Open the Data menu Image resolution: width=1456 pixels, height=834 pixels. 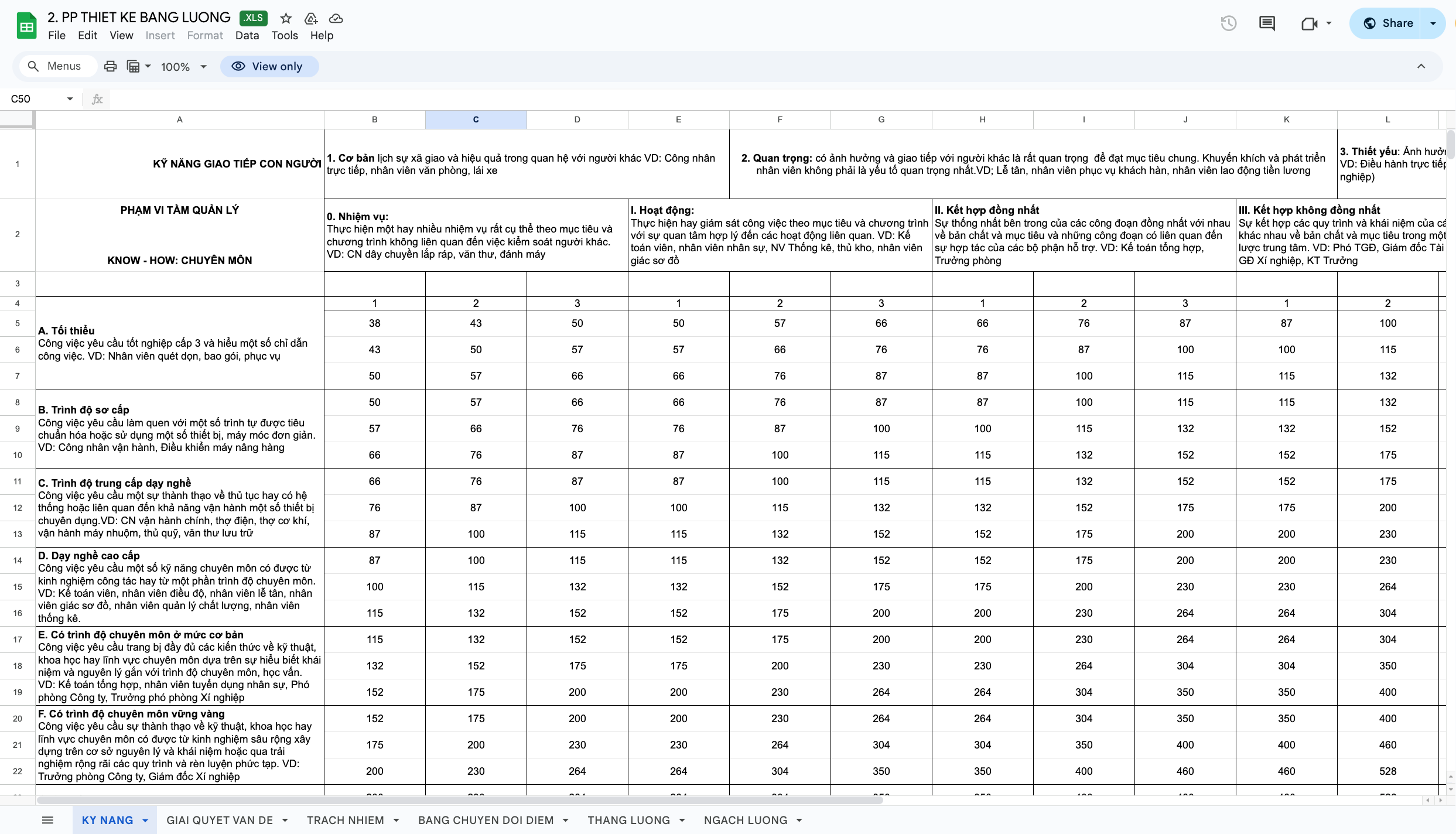coord(247,35)
